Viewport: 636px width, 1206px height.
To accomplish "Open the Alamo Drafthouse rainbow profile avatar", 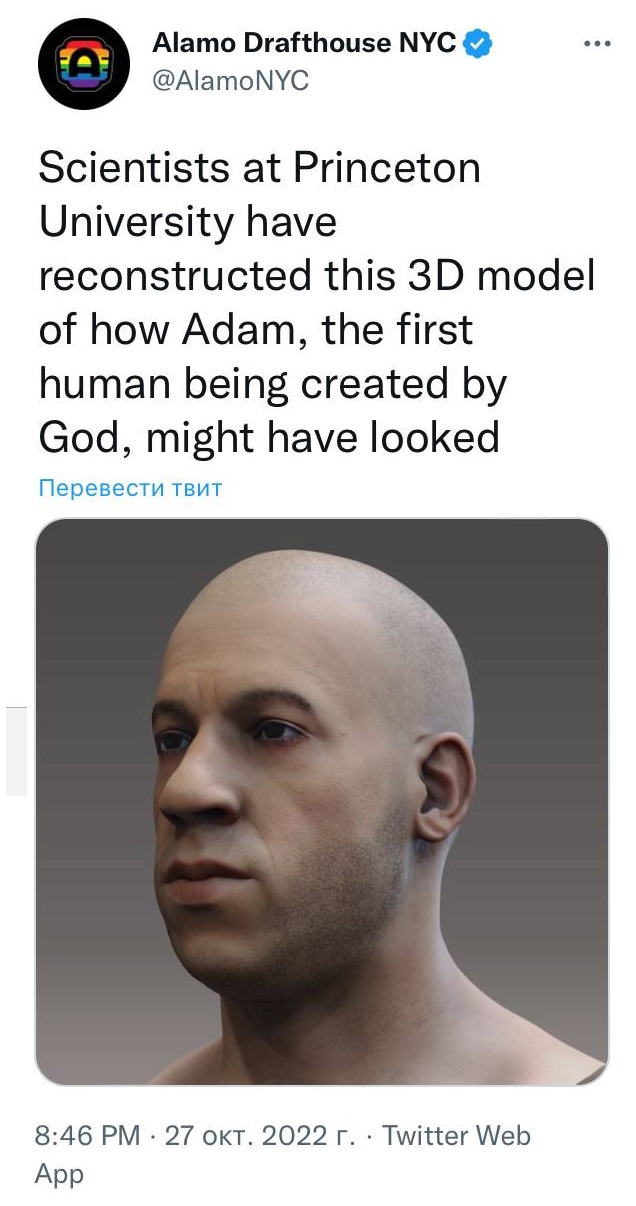I will [84, 64].
